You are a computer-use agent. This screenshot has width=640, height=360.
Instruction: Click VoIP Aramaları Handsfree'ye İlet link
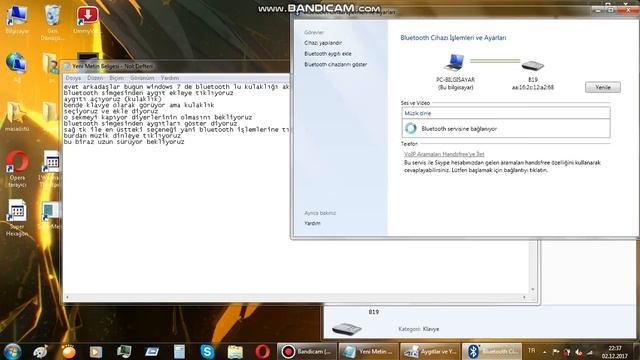click(444, 154)
